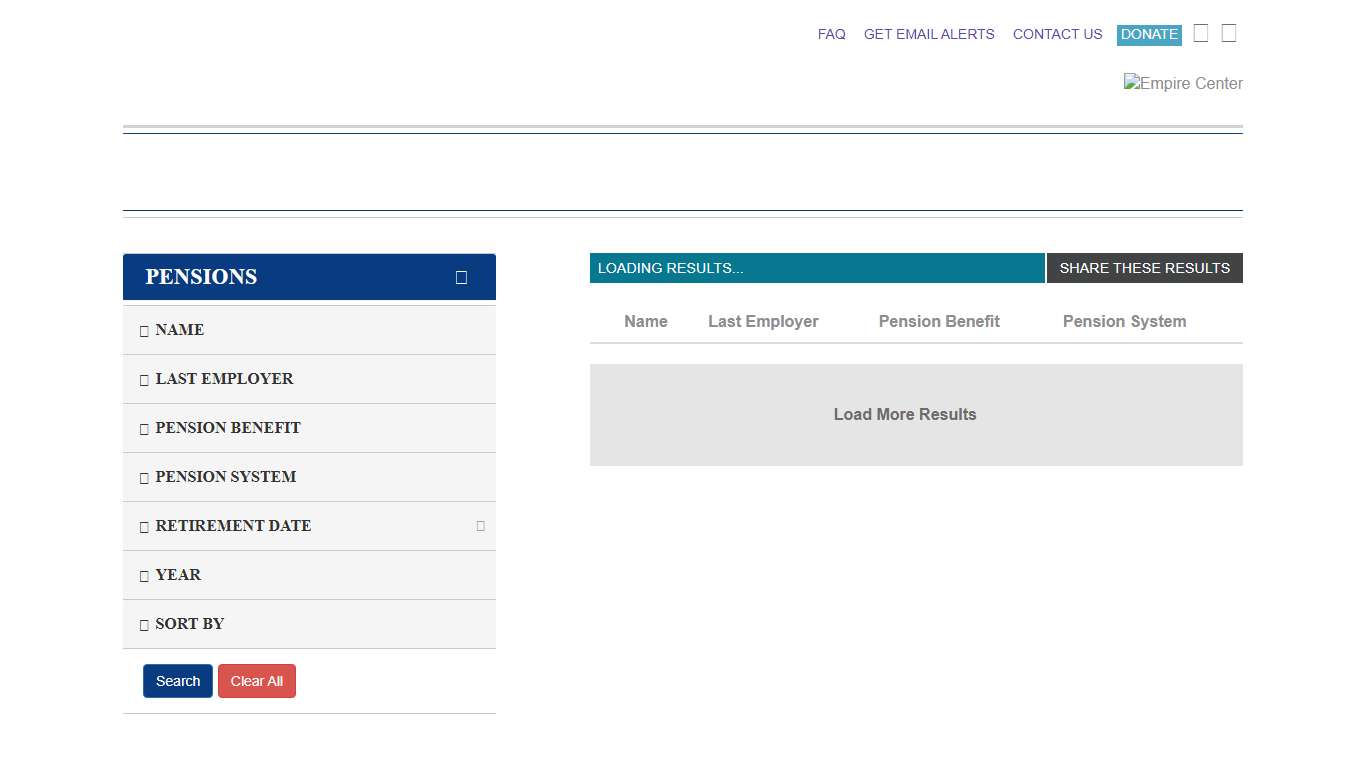Open the FAQ page

pyautogui.click(x=831, y=34)
